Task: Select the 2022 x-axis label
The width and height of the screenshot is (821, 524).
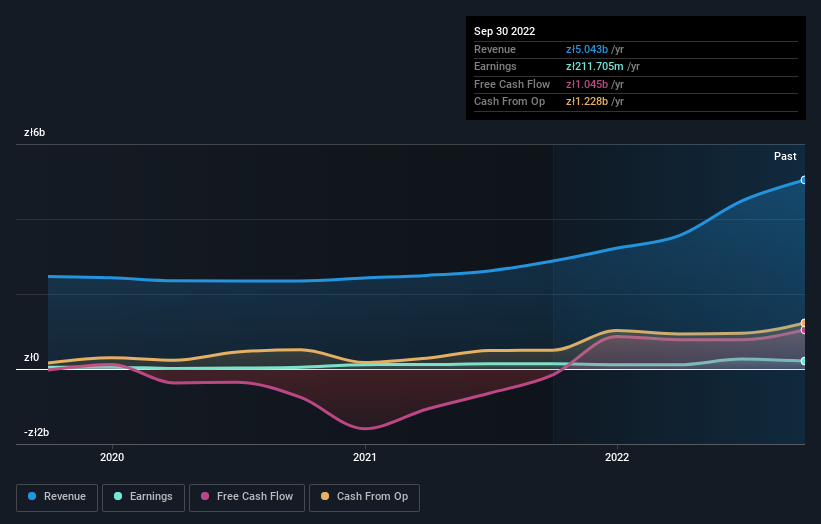Action: (x=617, y=458)
